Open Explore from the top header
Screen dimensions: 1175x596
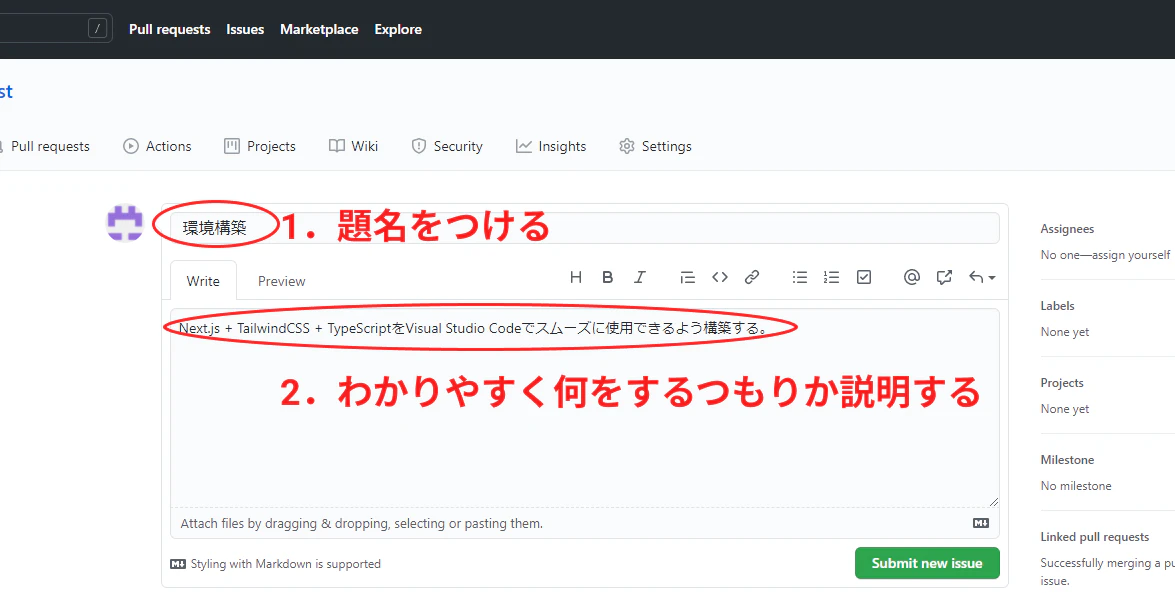pyautogui.click(x=398, y=29)
